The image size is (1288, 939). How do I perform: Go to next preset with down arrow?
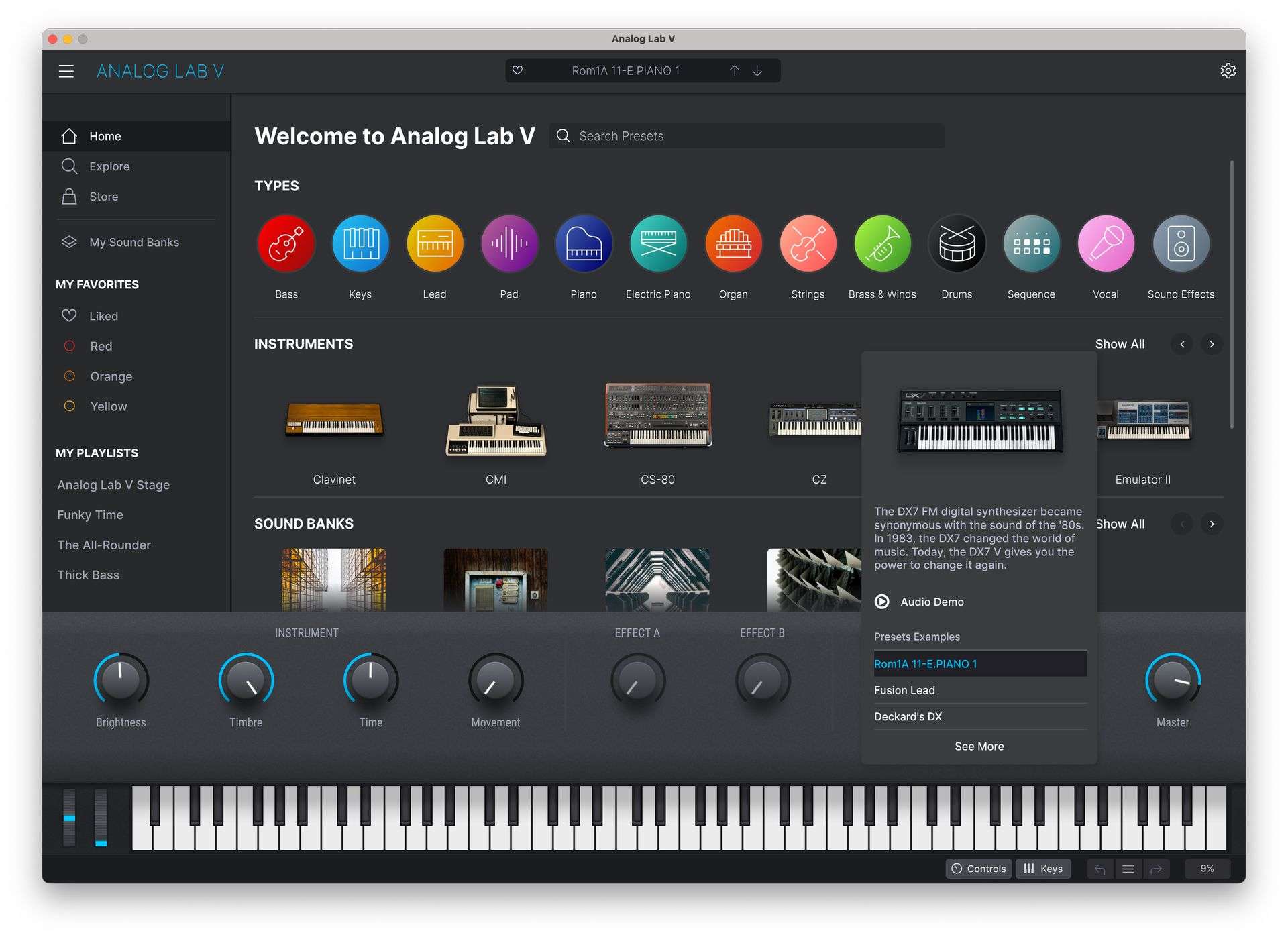[x=757, y=70]
